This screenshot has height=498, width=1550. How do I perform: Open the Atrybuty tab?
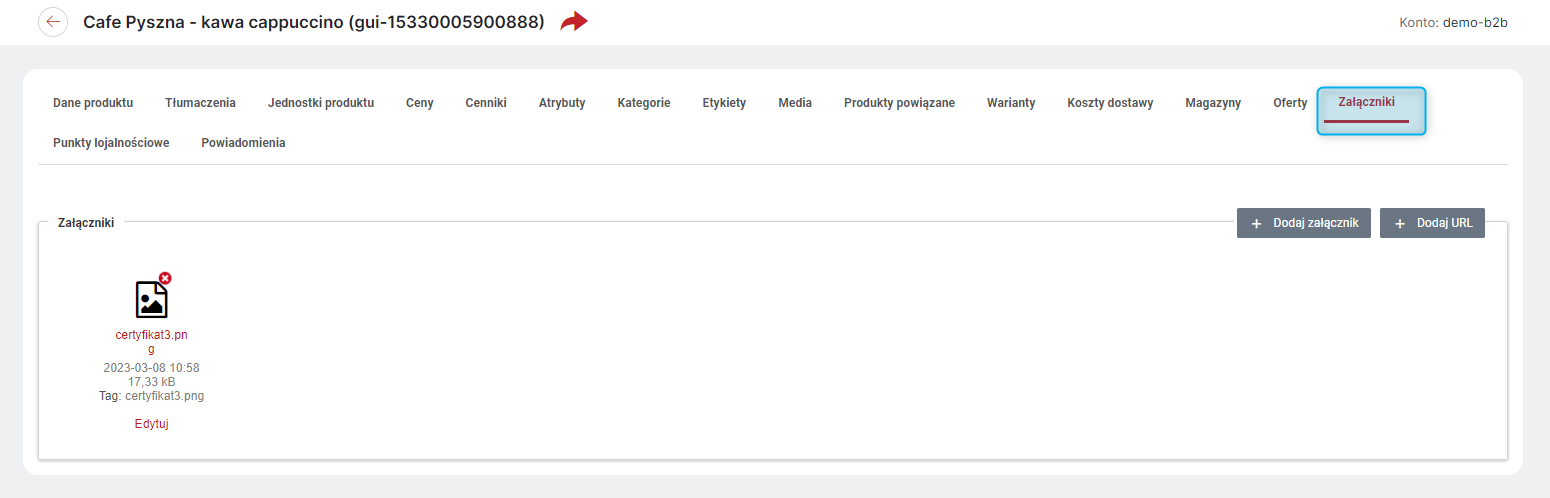(562, 103)
